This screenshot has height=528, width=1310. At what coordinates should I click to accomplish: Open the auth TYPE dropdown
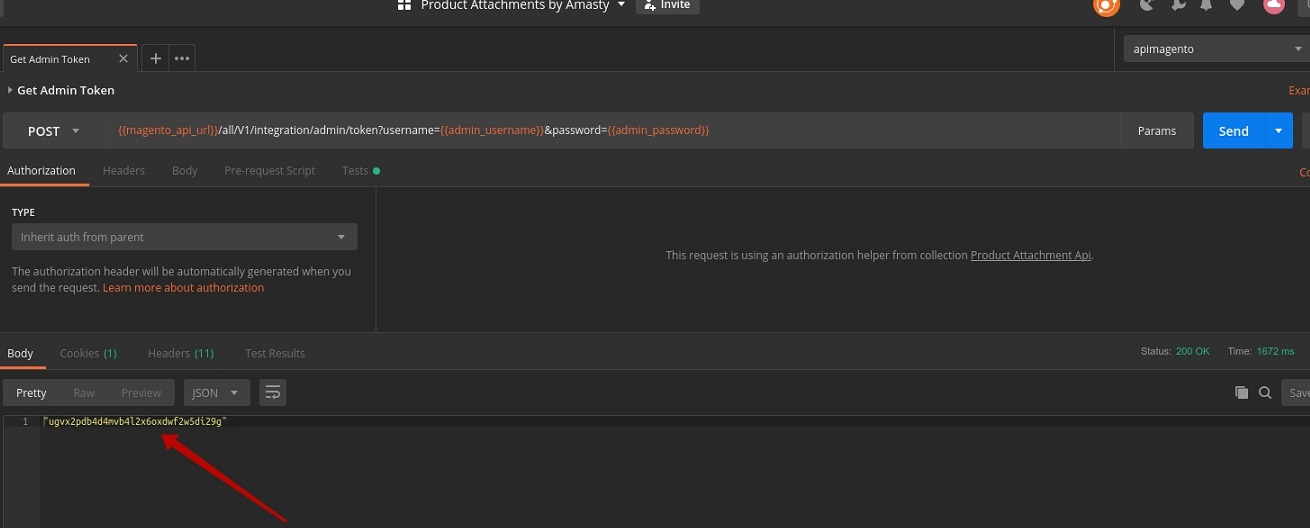tap(184, 237)
